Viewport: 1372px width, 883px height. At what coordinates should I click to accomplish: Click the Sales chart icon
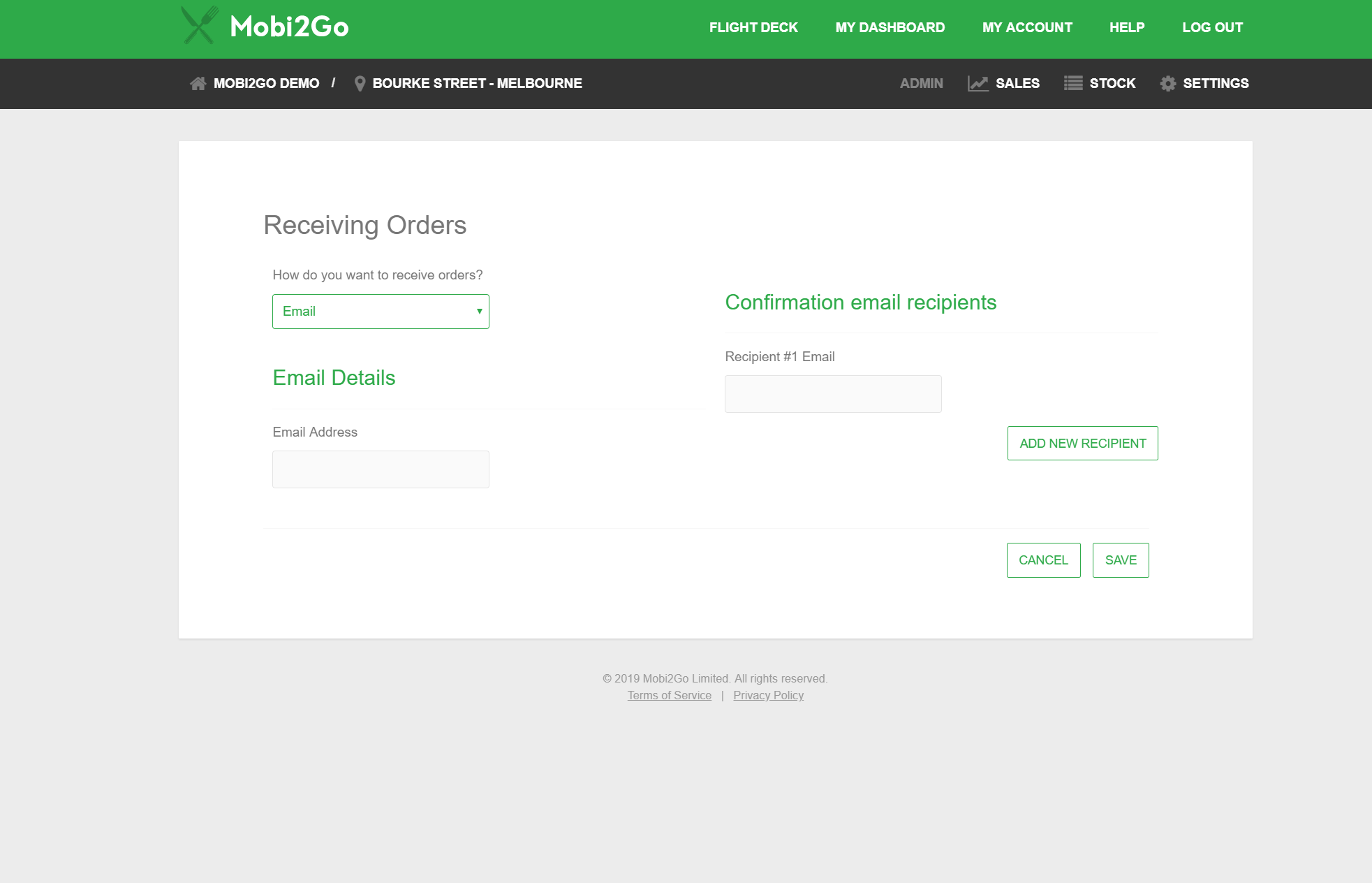click(978, 84)
